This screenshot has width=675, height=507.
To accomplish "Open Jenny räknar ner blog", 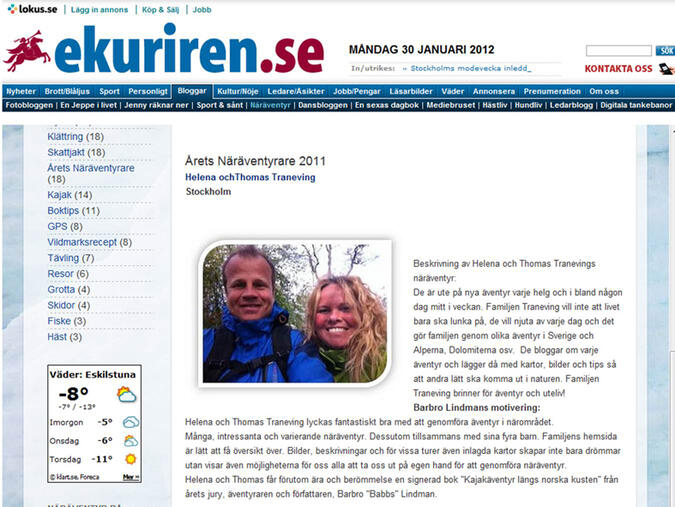I will click(156, 105).
